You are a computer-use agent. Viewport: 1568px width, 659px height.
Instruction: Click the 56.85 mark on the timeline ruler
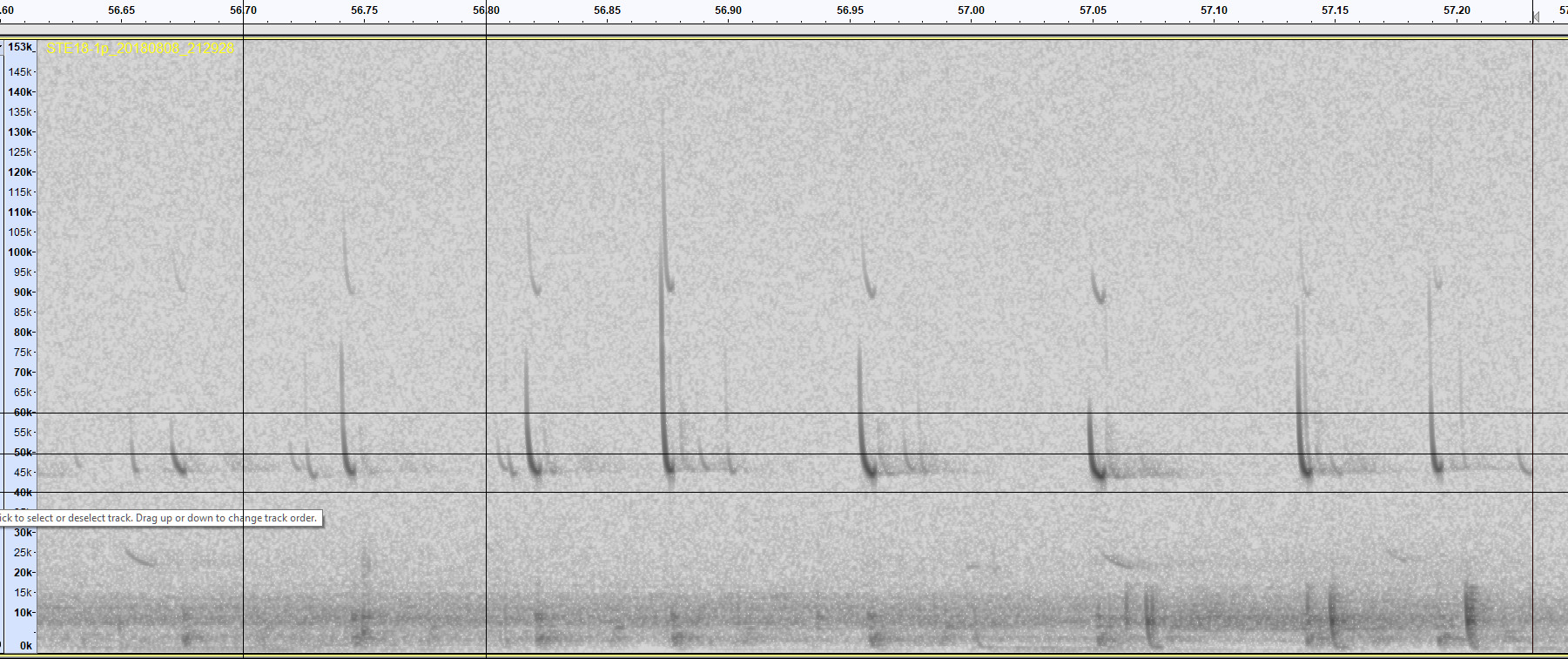click(x=607, y=10)
